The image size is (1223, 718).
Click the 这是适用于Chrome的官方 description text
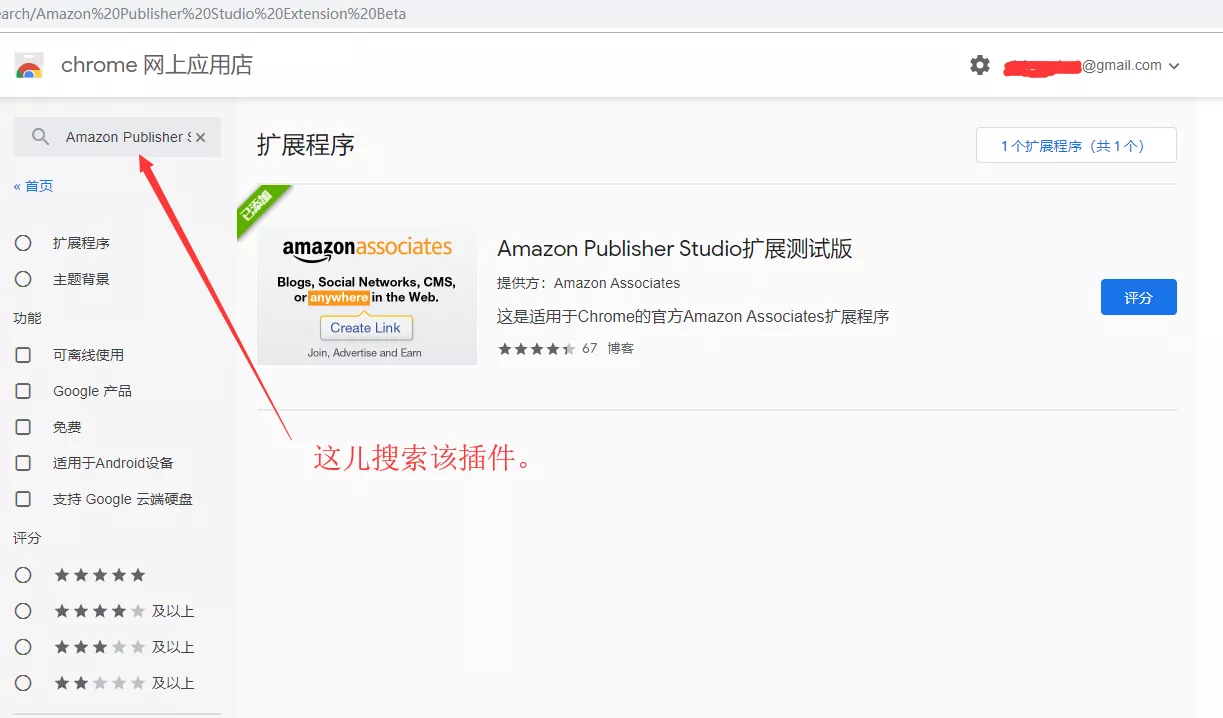pos(693,317)
